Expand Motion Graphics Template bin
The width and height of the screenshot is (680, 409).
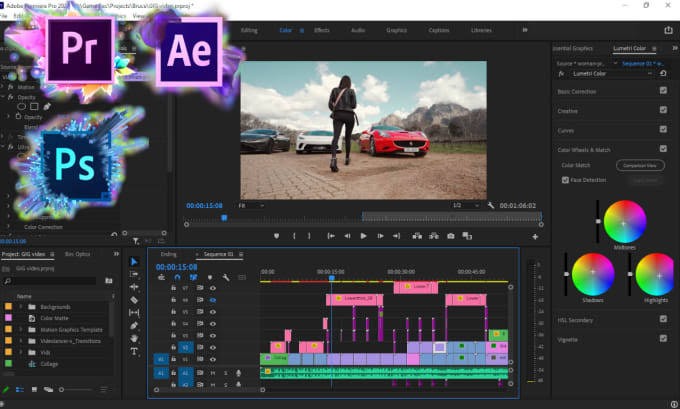pos(20,330)
